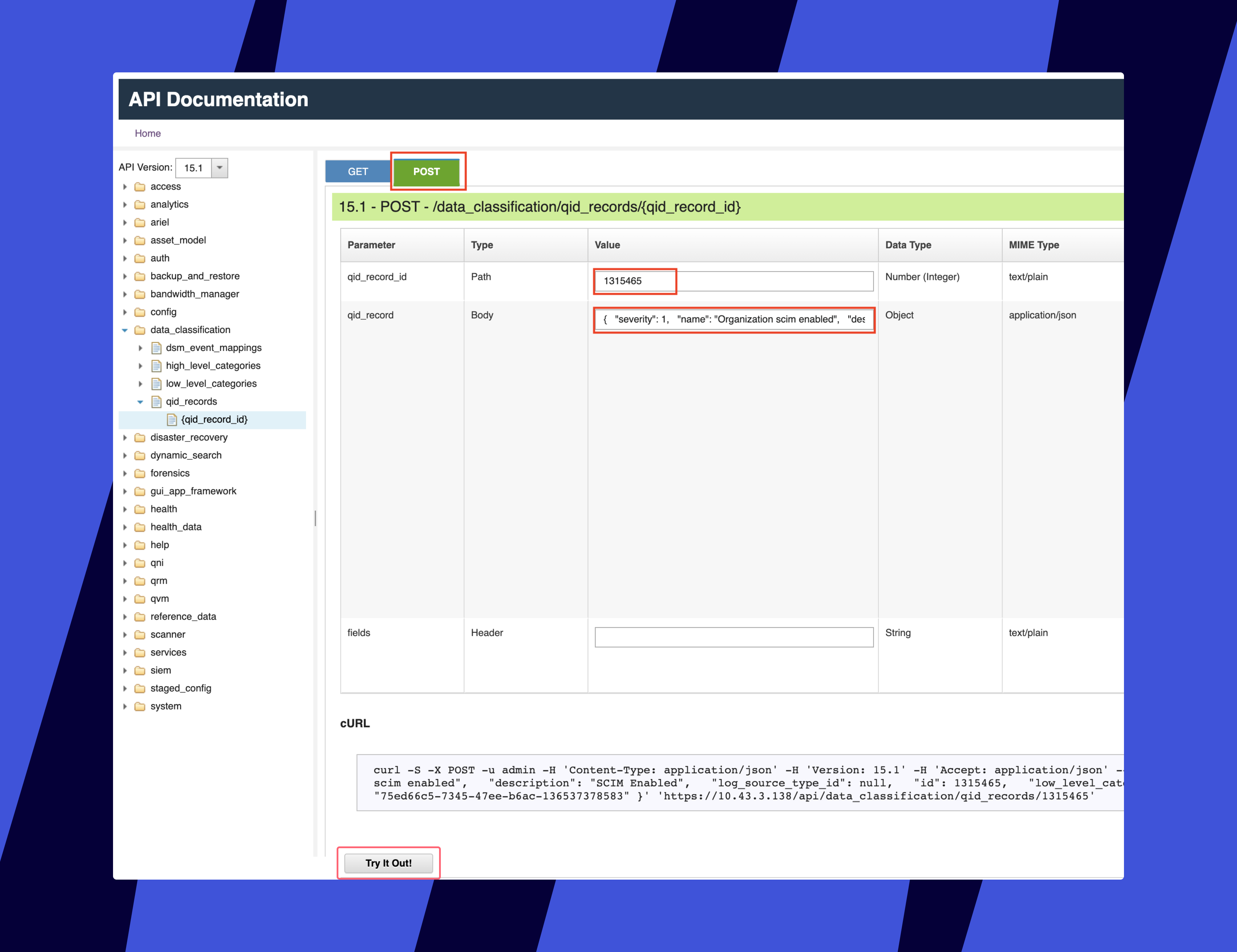Expand the qrm tree node arrow
This screenshot has width=1237, height=952.
[x=125, y=581]
